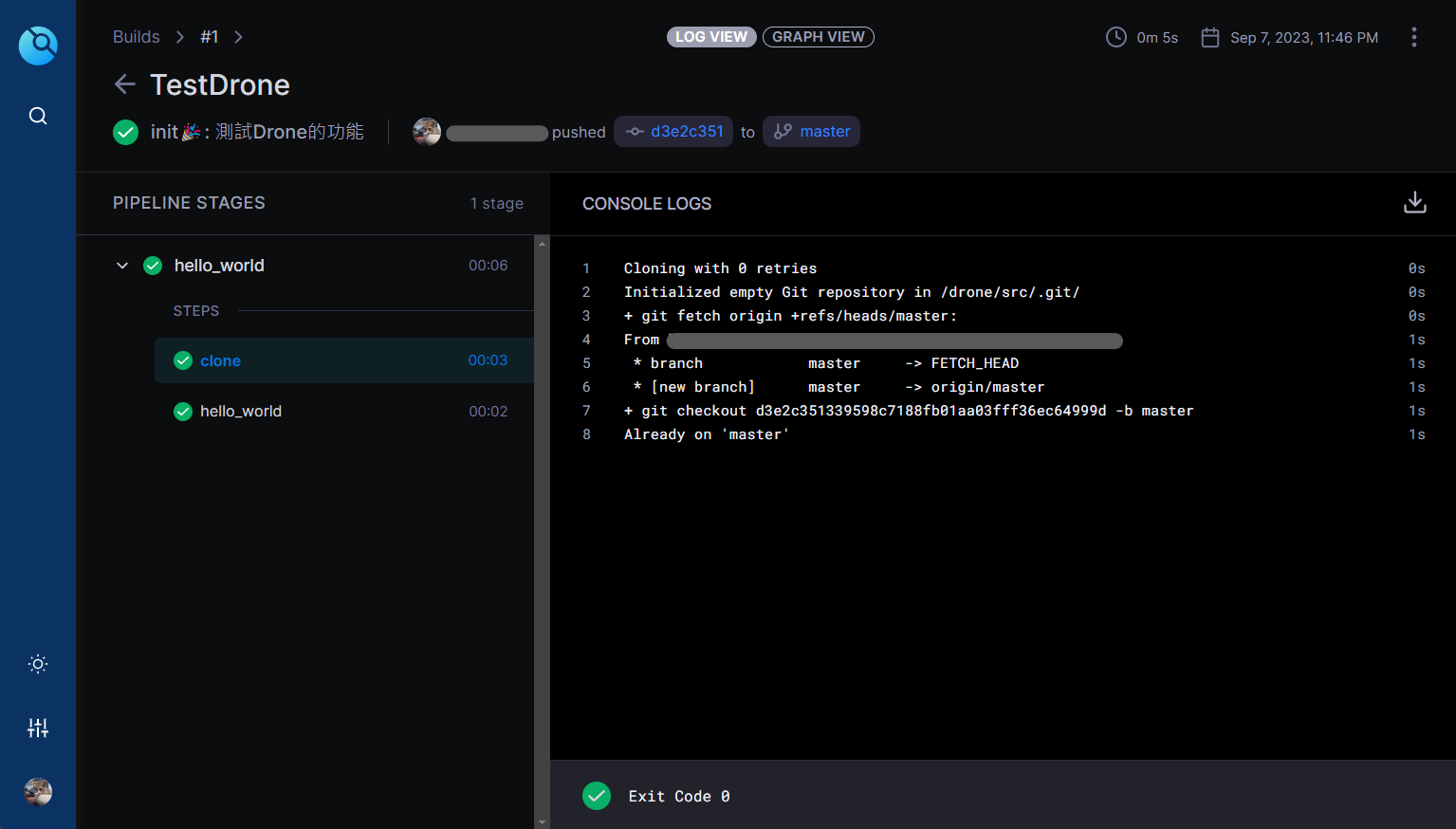Click the commit icon beside d3e2c351
This screenshot has width=1456, height=829.
[x=635, y=132]
